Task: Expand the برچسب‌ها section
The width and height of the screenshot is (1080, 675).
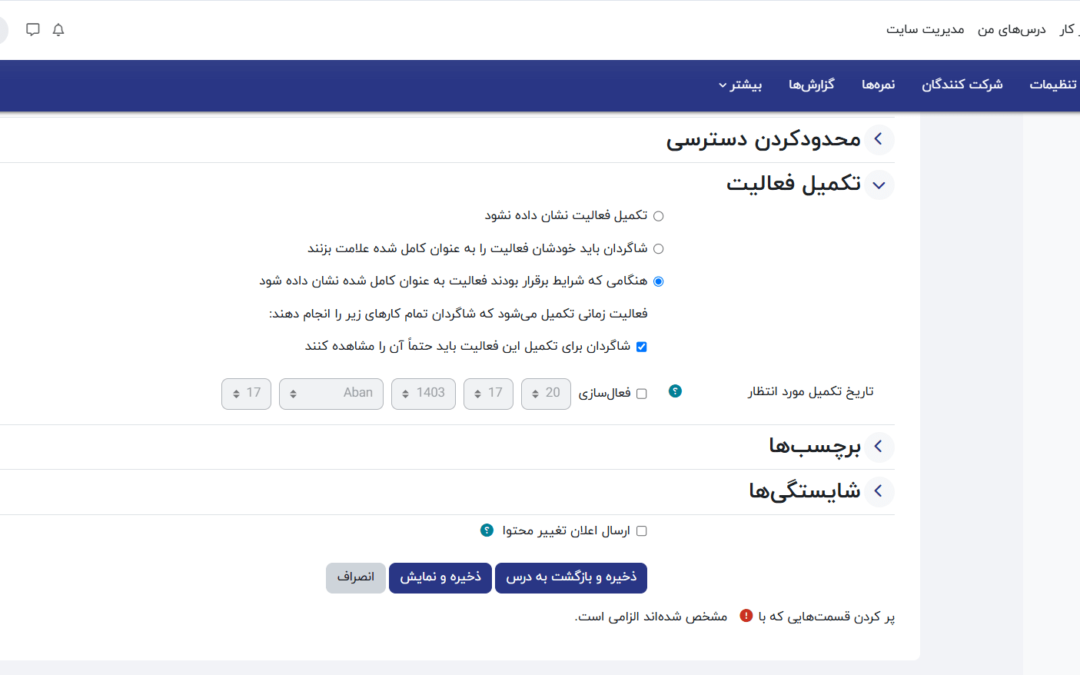Action: click(x=879, y=446)
